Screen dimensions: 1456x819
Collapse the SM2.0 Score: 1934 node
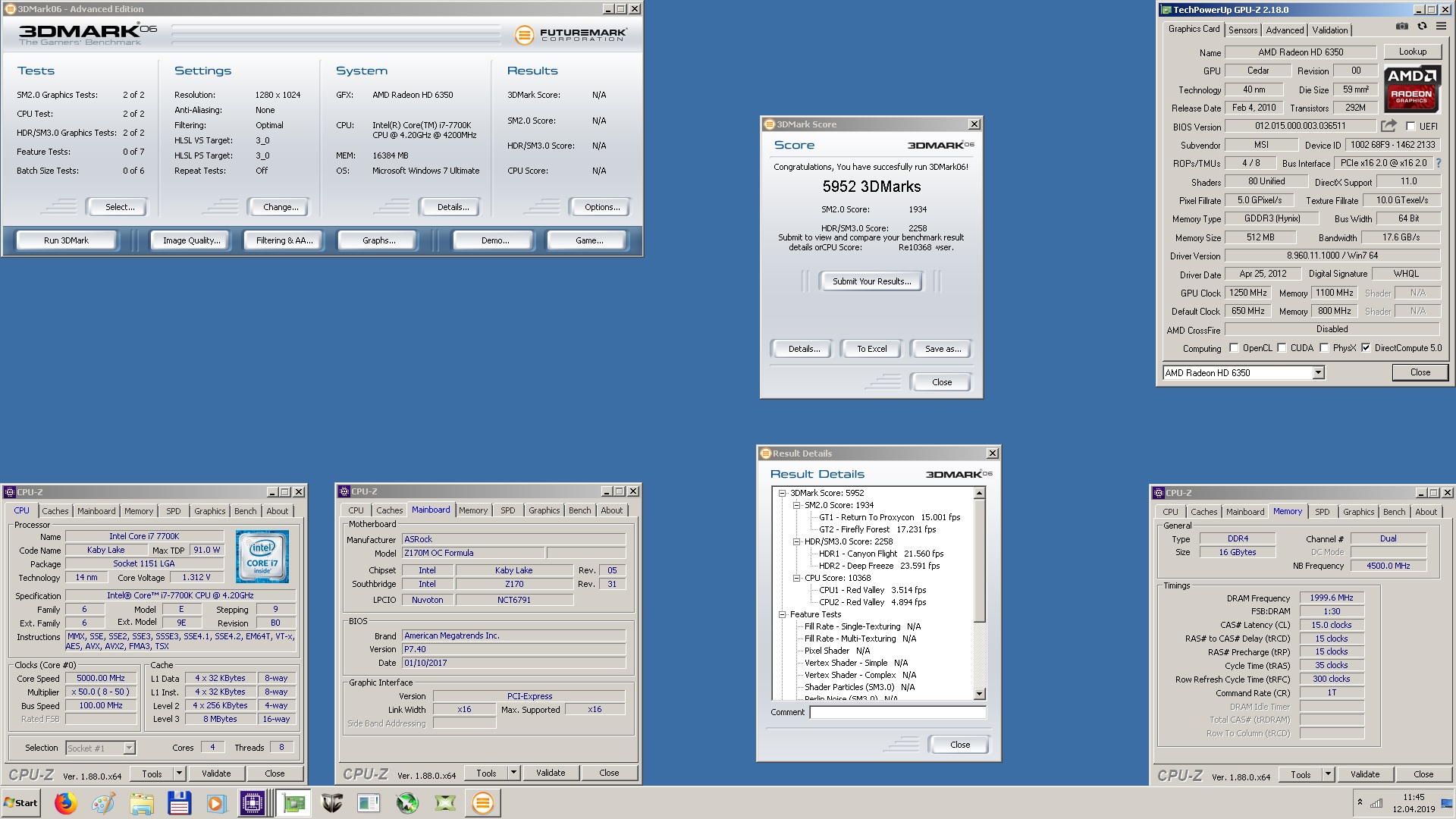796,505
